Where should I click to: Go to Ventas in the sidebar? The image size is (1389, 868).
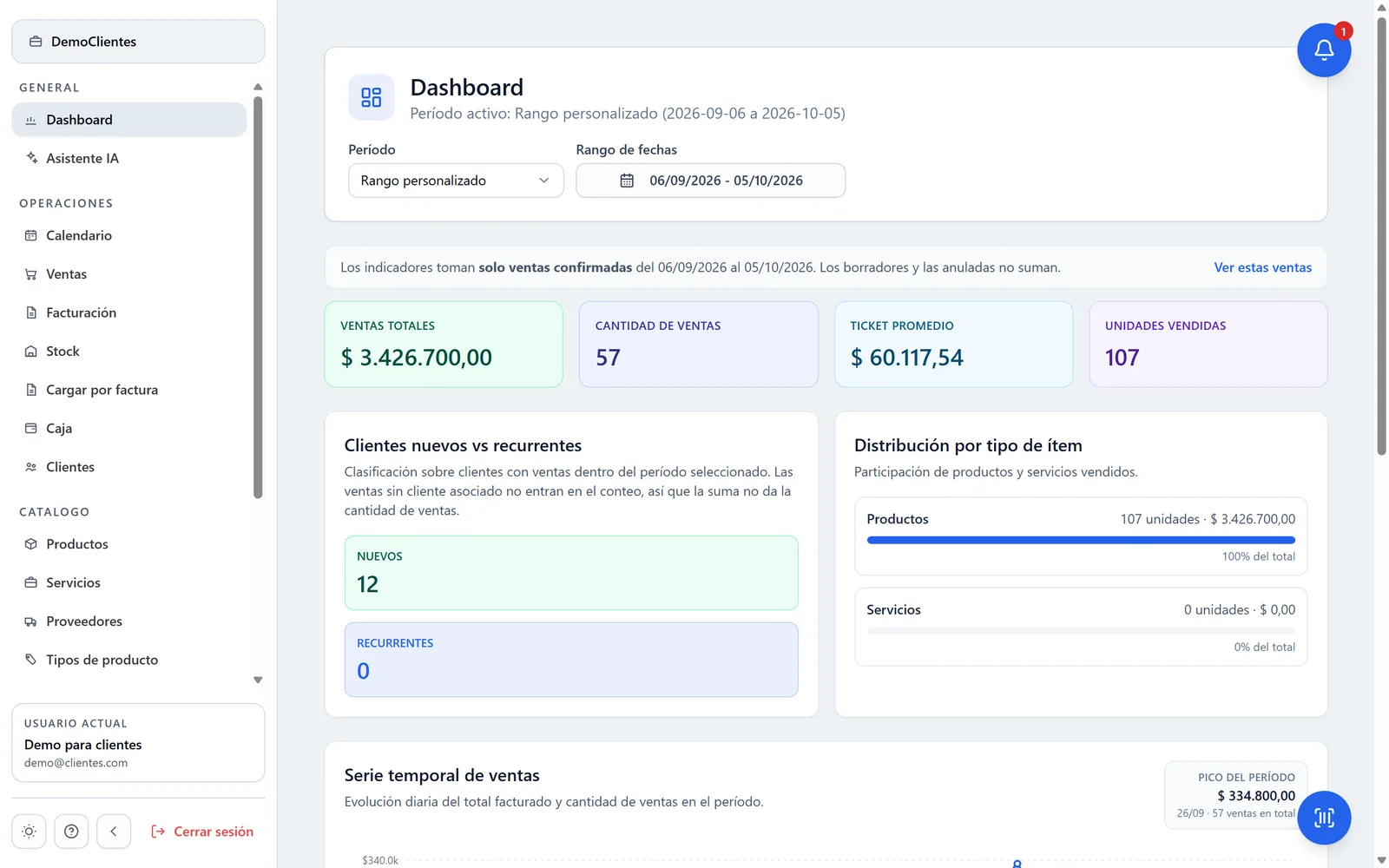129,274
